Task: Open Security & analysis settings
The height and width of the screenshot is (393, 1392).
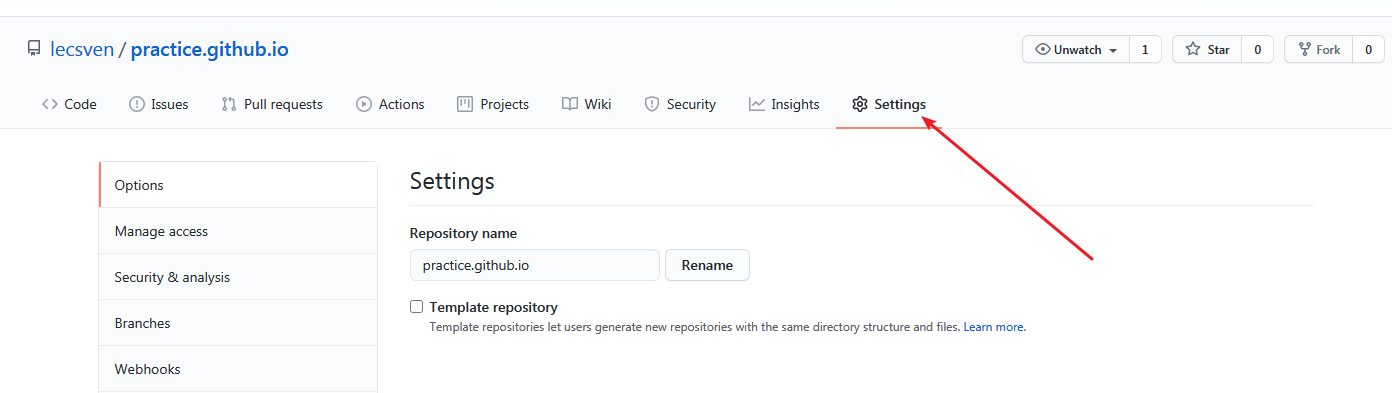Action: tap(238, 277)
